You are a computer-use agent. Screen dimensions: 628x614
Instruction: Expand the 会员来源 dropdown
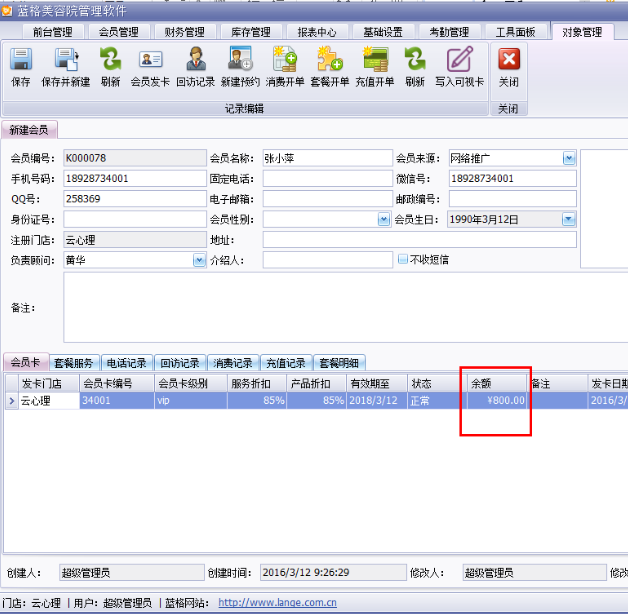click(x=569, y=158)
